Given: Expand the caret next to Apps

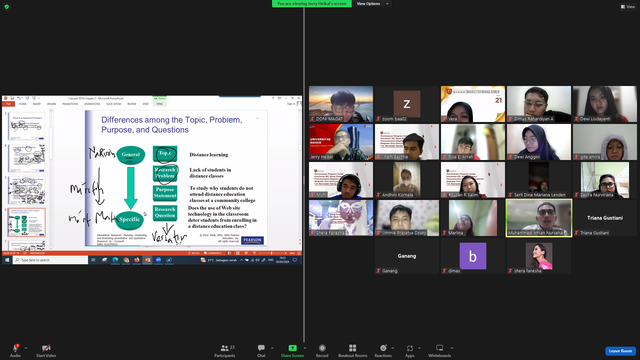Looking at the screenshot, I should click(419, 348).
